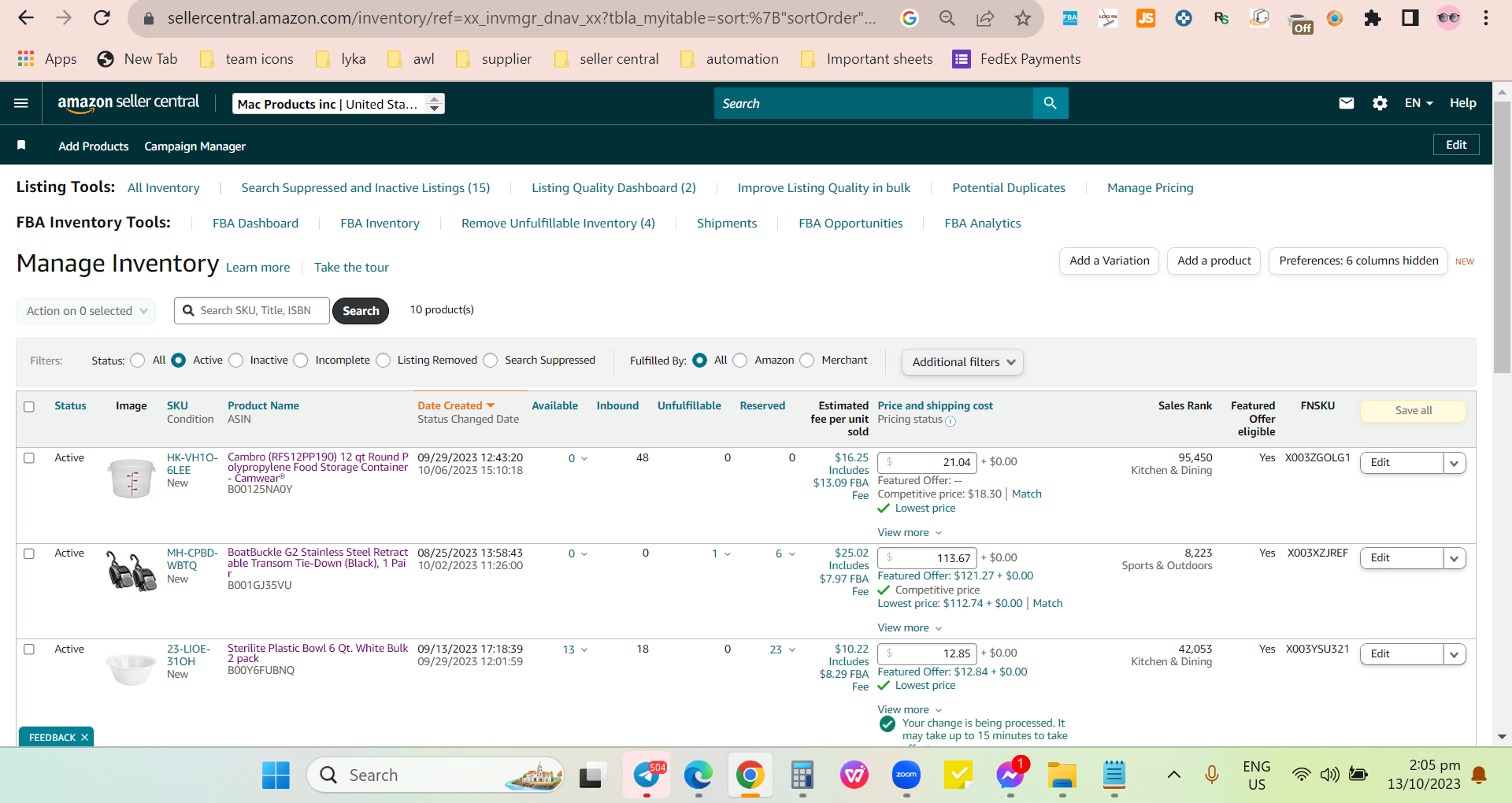Image resolution: width=1512 pixels, height=803 pixels.
Task: Click the Seller Central messages envelope icon
Action: [x=1347, y=103]
